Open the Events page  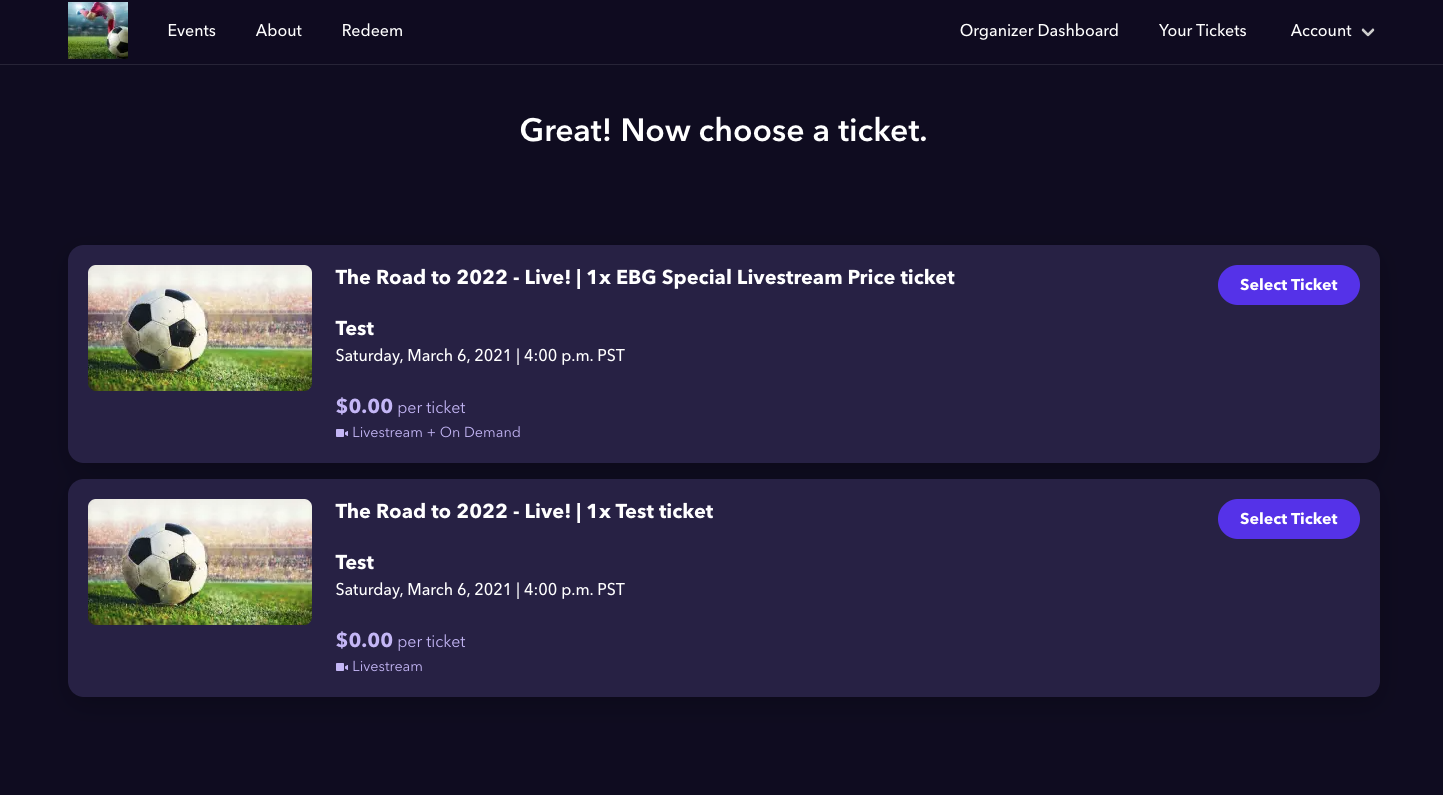click(192, 31)
